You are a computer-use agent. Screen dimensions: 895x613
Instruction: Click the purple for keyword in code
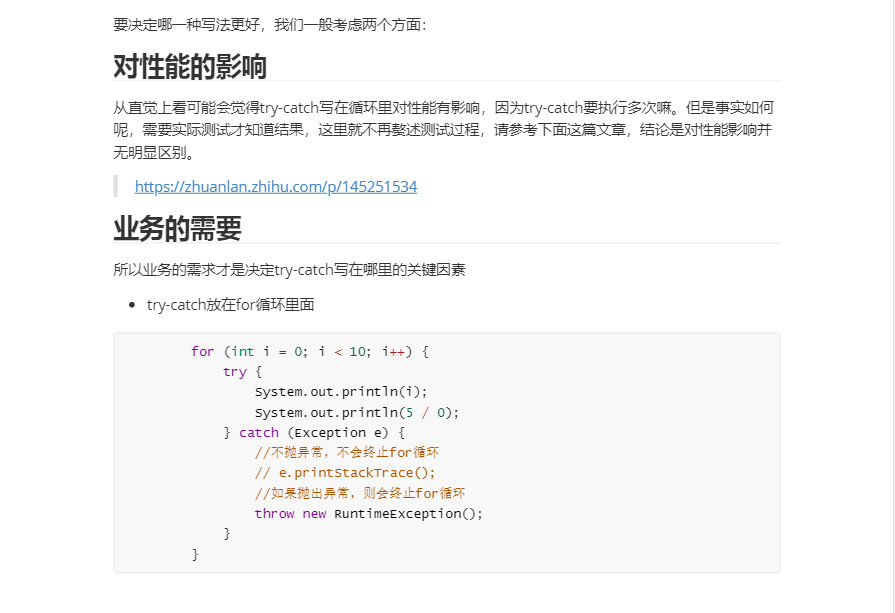tap(202, 351)
